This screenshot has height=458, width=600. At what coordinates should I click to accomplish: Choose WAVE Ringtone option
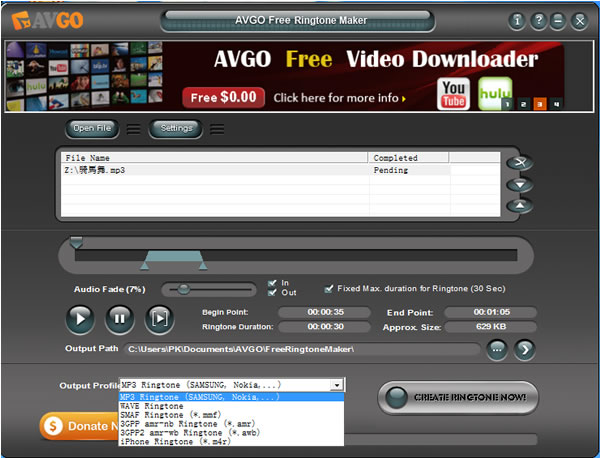point(232,406)
